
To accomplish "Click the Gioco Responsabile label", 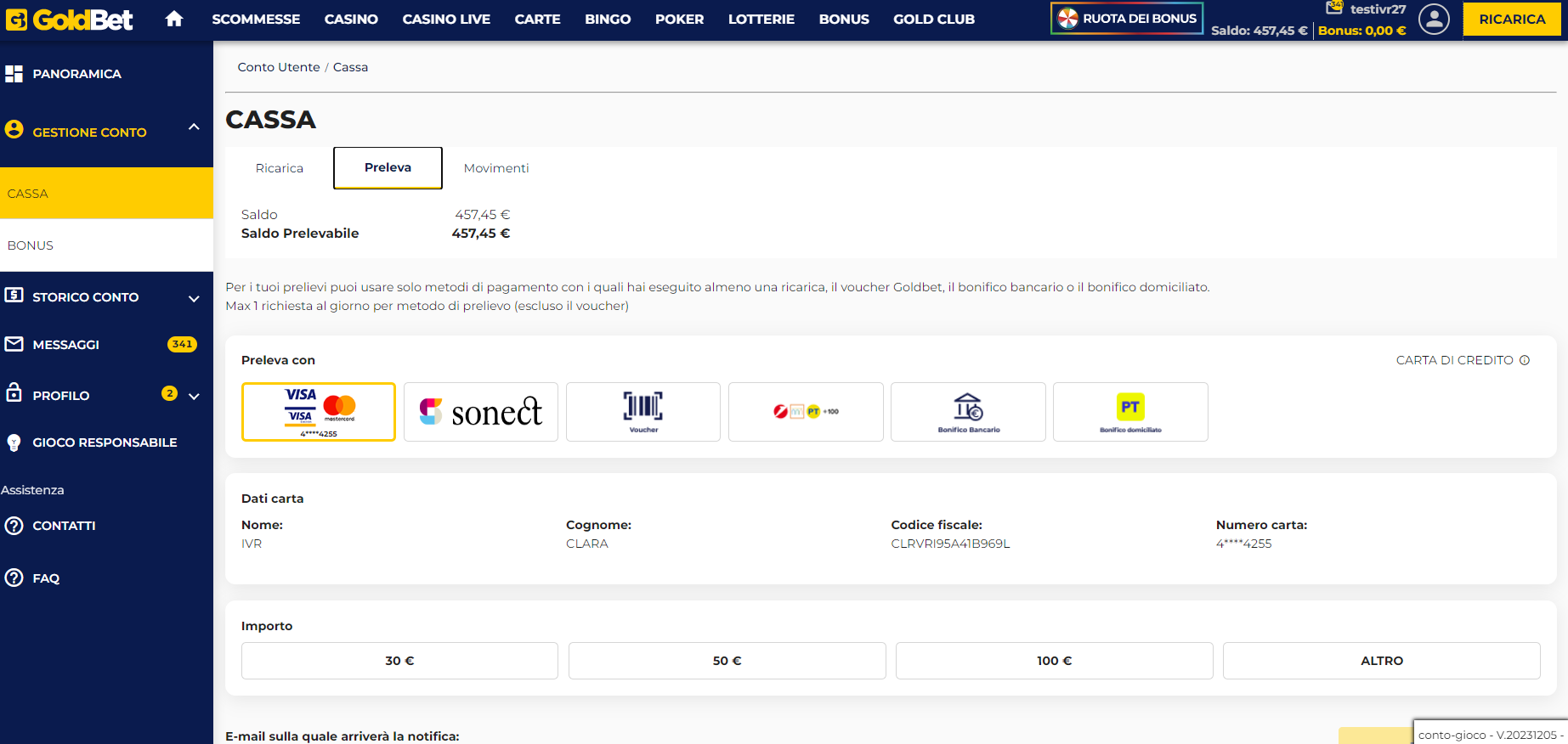I will coord(105,442).
